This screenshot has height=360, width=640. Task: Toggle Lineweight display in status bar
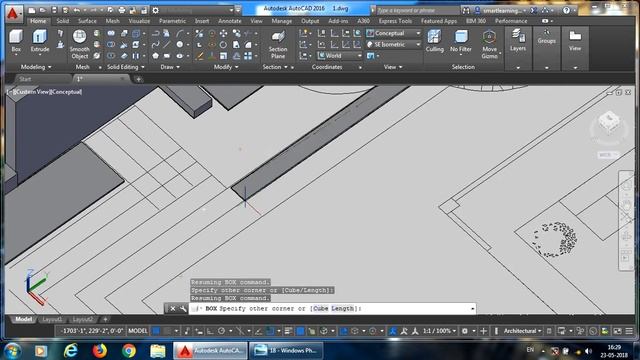click(288, 331)
